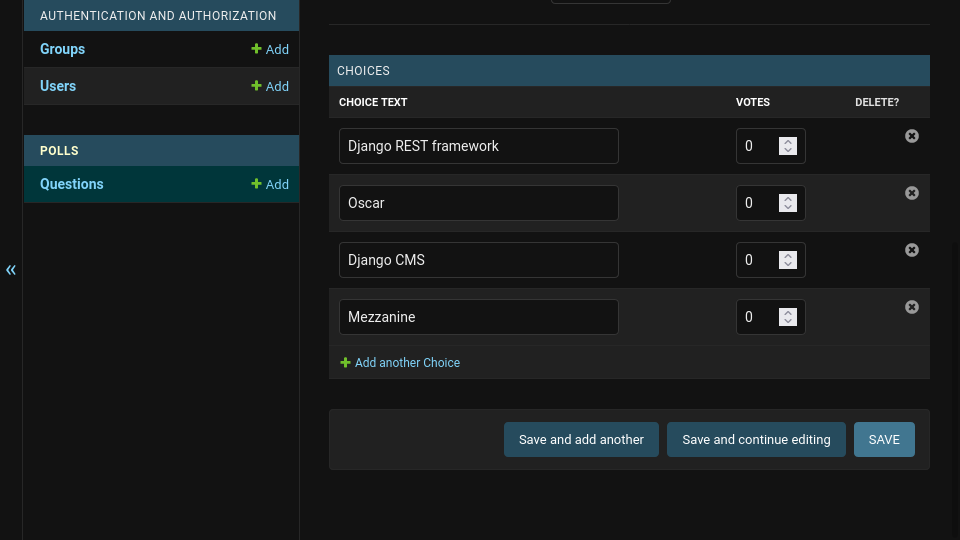Adjust votes stepper for Django REST framework
This screenshot has width=960, height=540.
pos(788,146)
